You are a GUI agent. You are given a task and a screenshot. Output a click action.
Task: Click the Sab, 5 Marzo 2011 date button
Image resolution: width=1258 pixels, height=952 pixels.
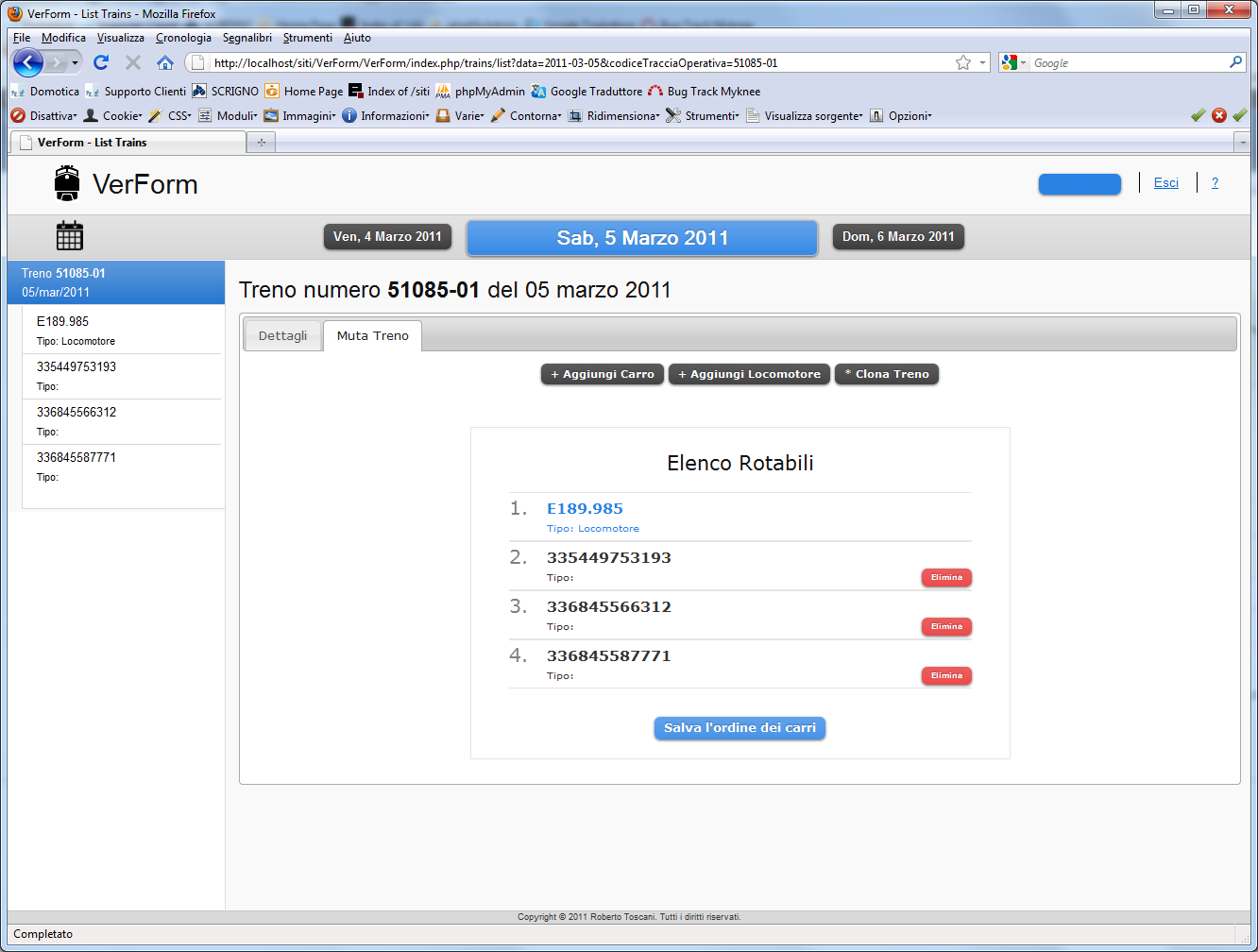pyautogui.click(x=642, y=238)
